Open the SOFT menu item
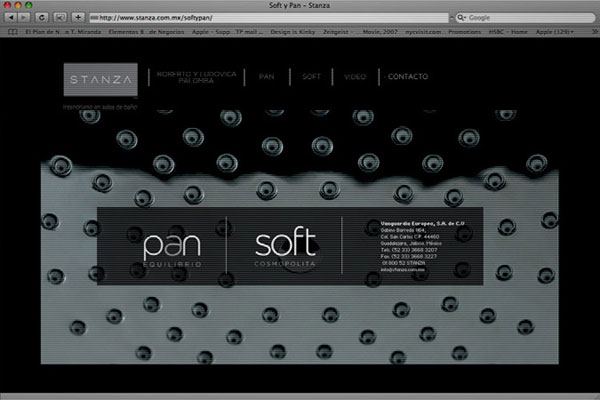The height and width of the screenshot is (400, 600). [311, 77]
